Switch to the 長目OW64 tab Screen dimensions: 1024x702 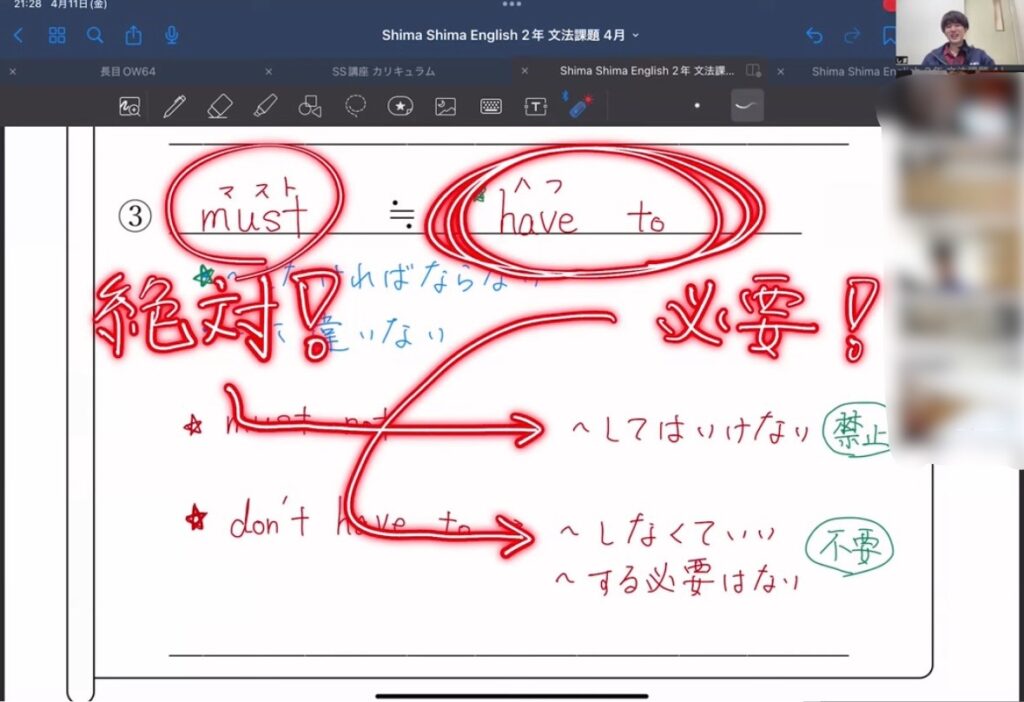point(128,72)
